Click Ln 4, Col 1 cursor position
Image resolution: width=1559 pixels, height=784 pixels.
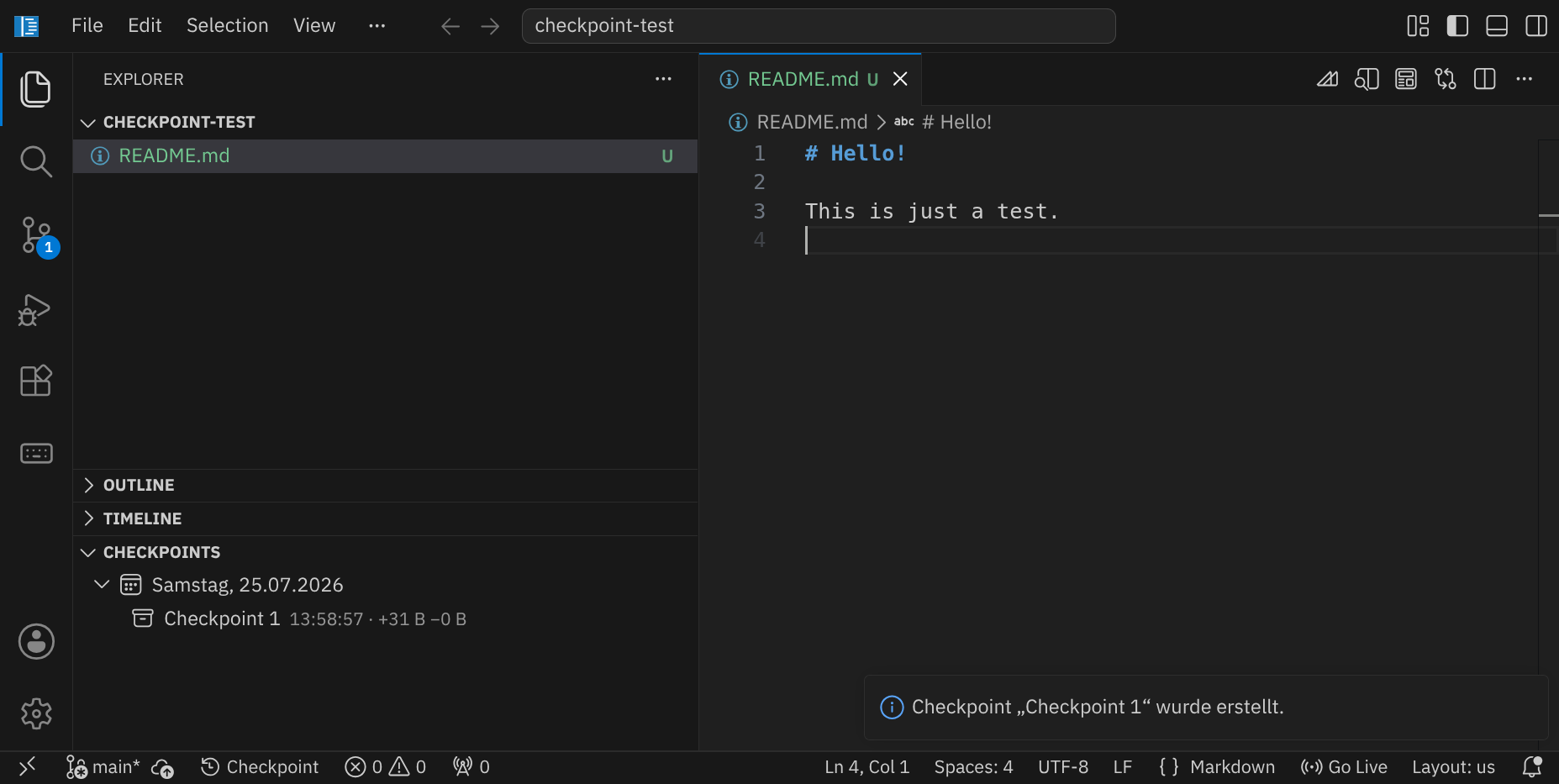[x=866, y=767]
